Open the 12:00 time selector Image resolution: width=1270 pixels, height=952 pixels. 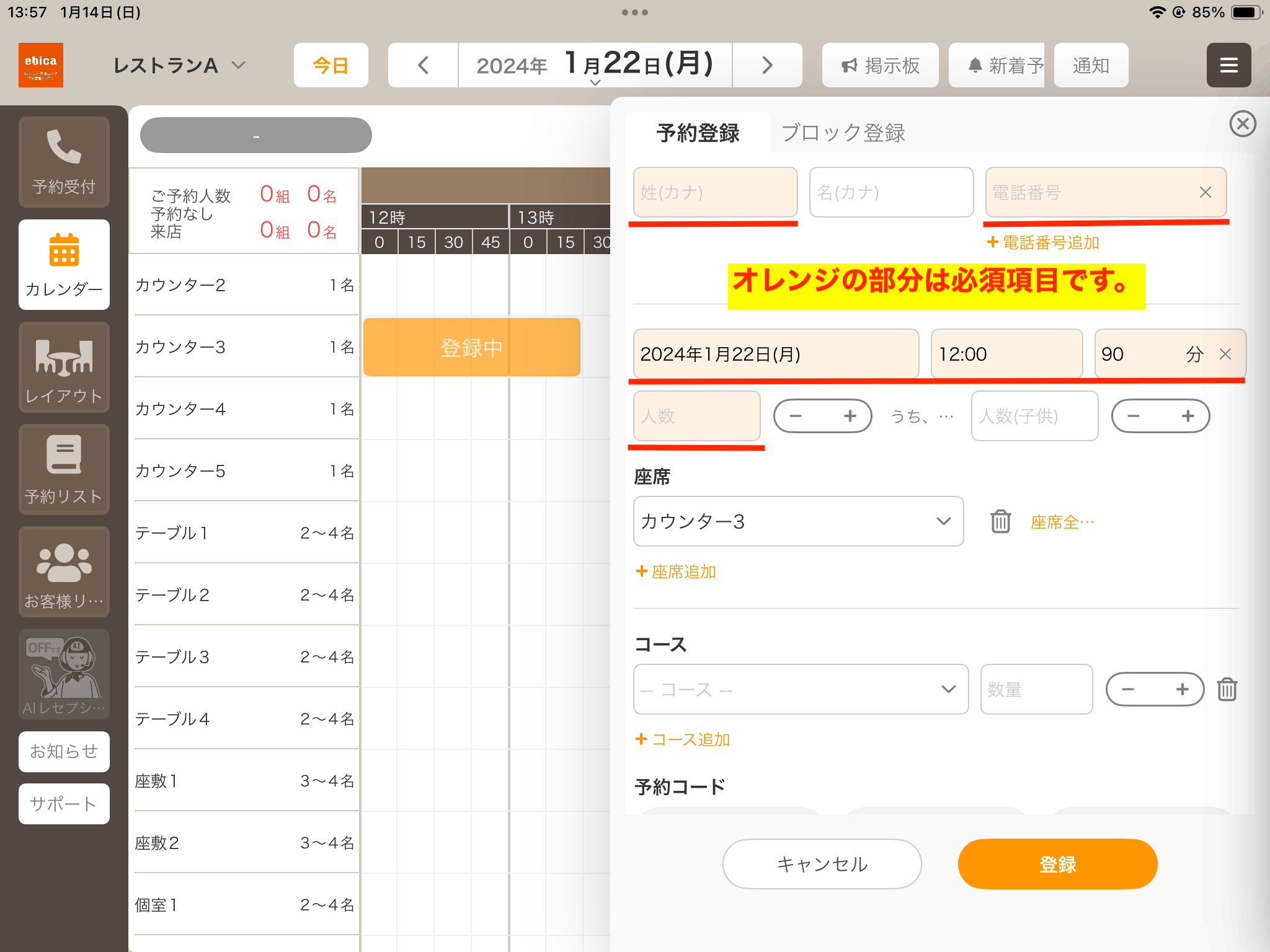pos(1006,354)
